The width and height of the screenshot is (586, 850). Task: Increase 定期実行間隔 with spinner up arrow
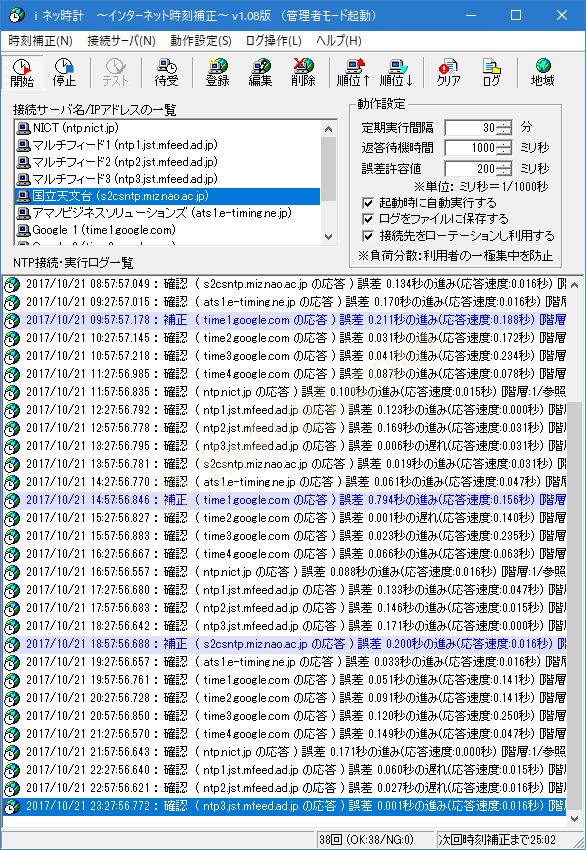pyautogui.click(x=504, y=124)
